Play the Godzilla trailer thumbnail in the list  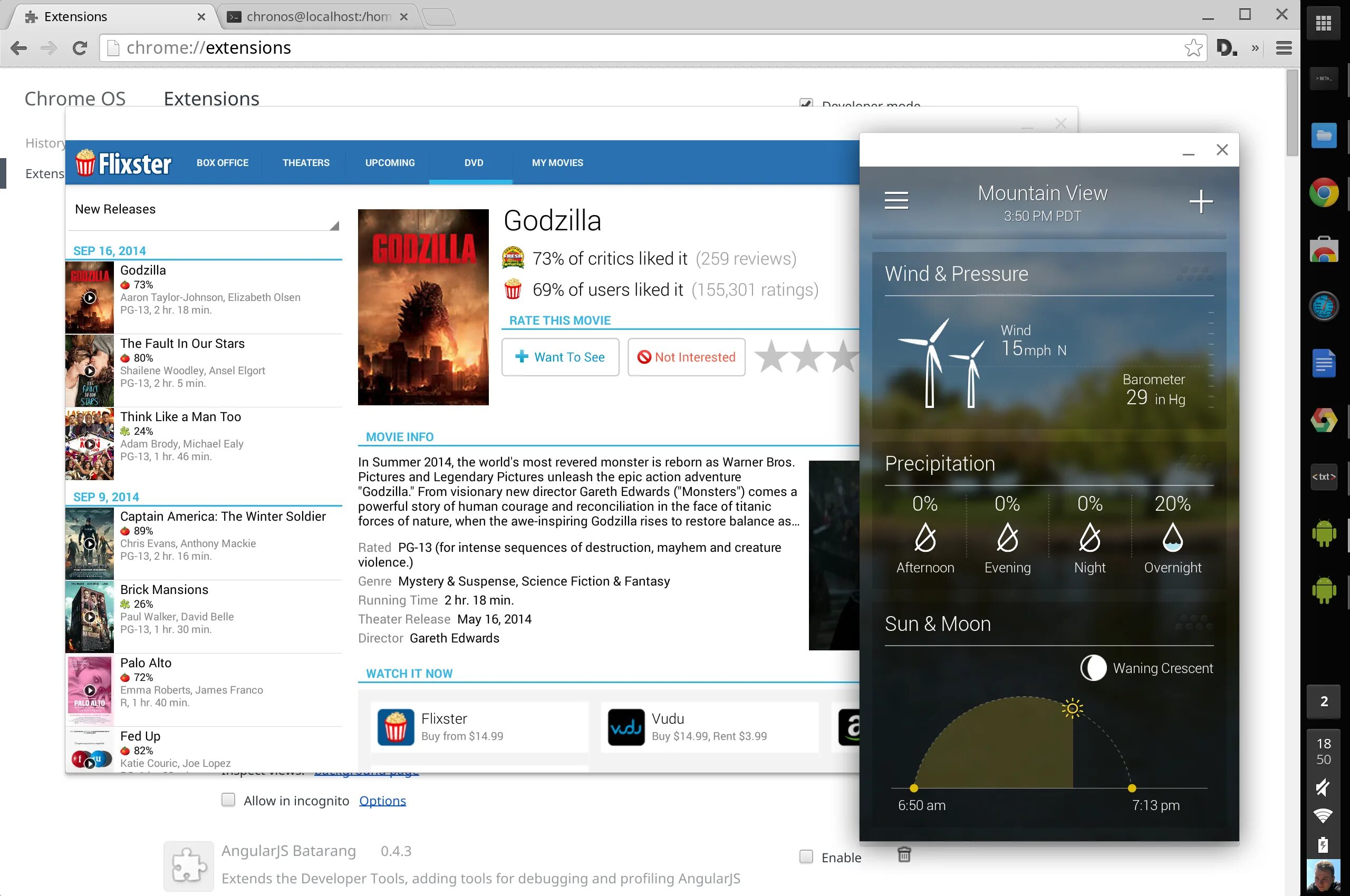pos(90,298)
